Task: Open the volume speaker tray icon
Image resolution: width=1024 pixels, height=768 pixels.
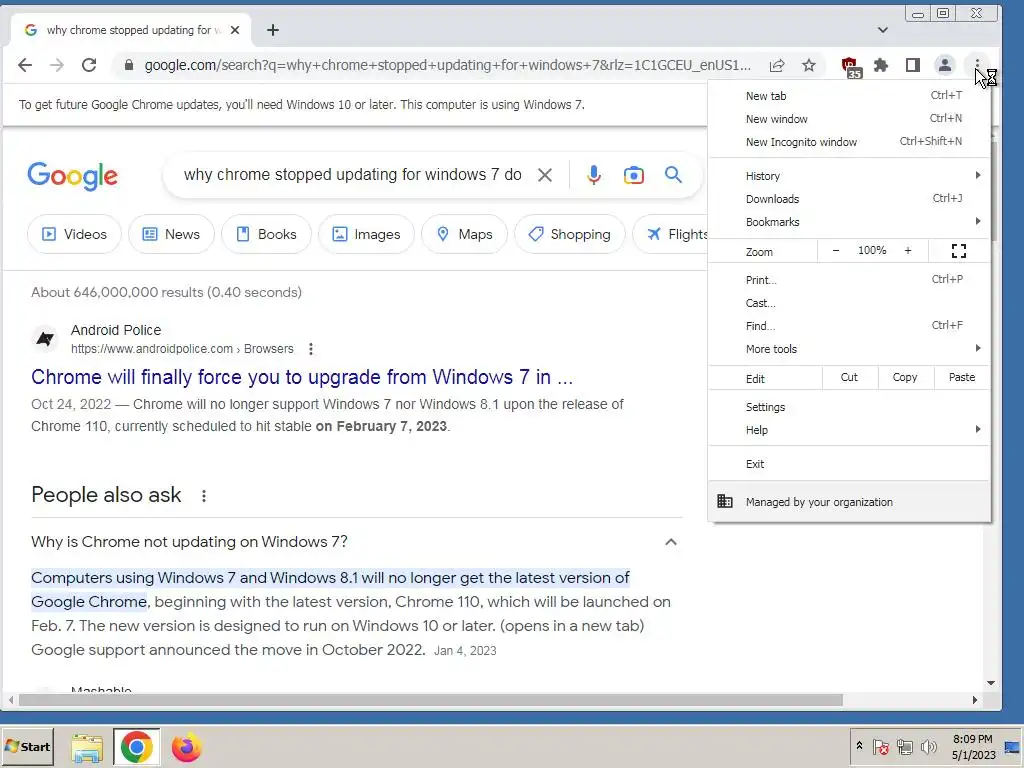Action: (928, 746)
